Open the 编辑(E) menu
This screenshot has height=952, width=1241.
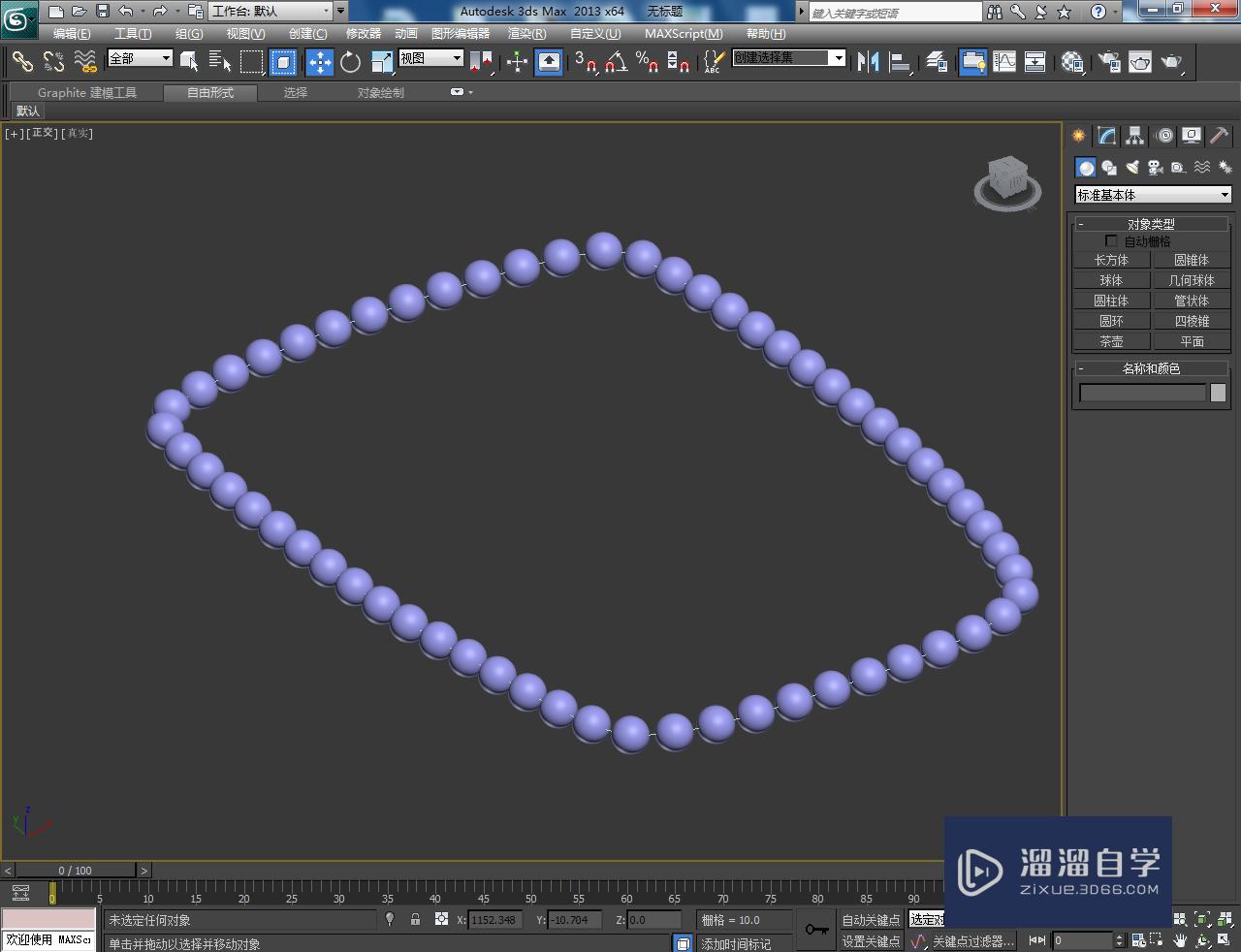tap(72, 33)
